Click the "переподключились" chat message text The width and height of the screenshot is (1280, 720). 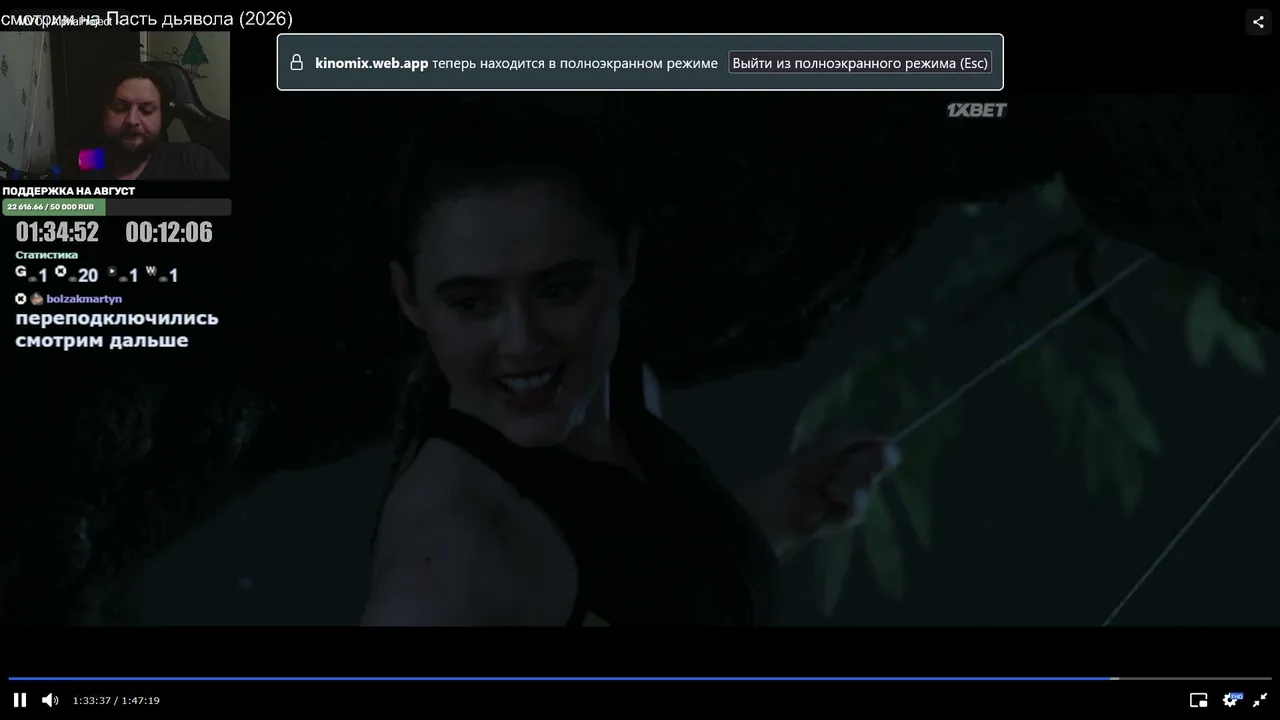(117, 318)
